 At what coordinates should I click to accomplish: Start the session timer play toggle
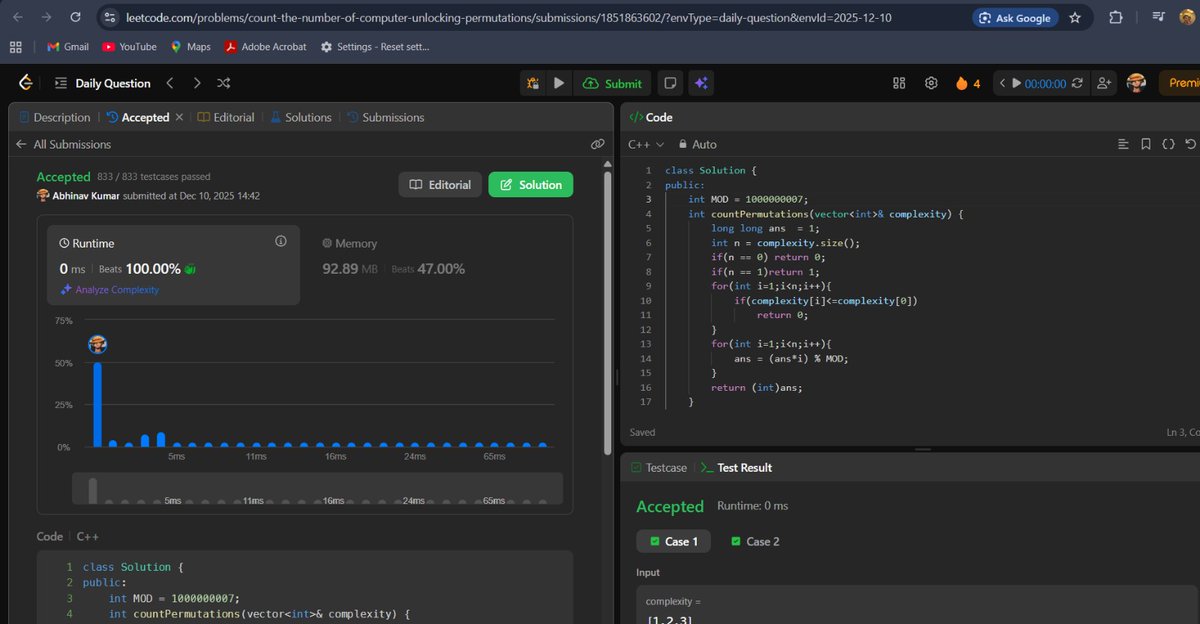coord(1016,83)
